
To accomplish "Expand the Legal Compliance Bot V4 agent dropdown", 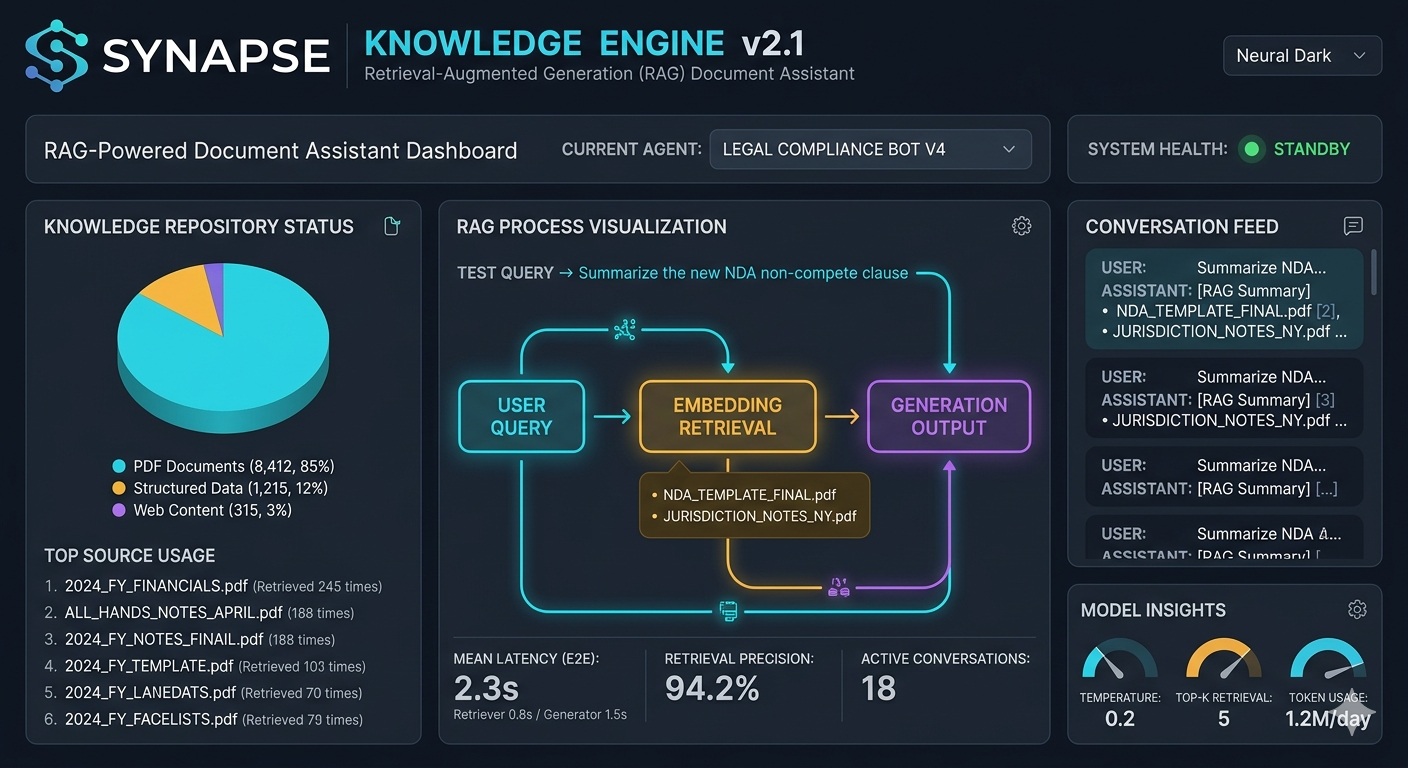I will tap(869, 150).
